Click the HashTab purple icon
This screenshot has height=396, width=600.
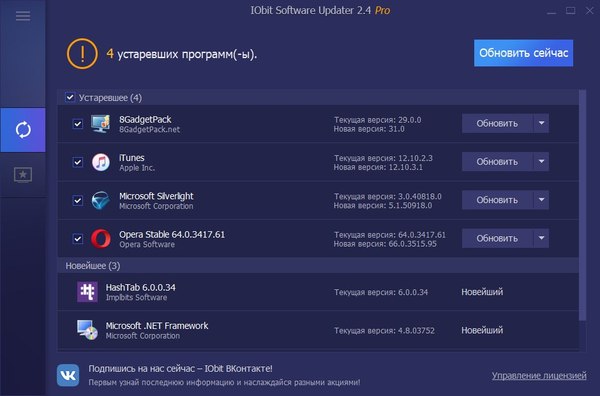pos(87,292)
